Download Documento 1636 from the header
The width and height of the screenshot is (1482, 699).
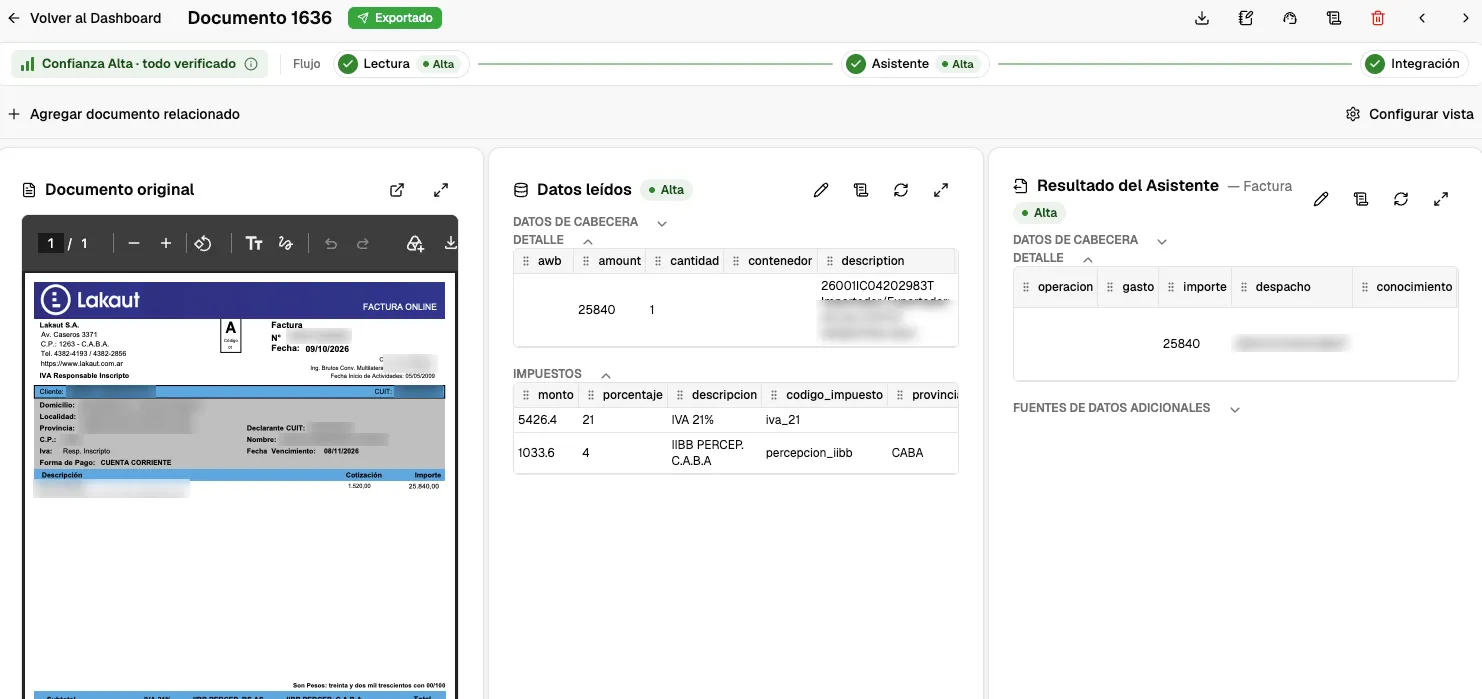coord(1202,18)
